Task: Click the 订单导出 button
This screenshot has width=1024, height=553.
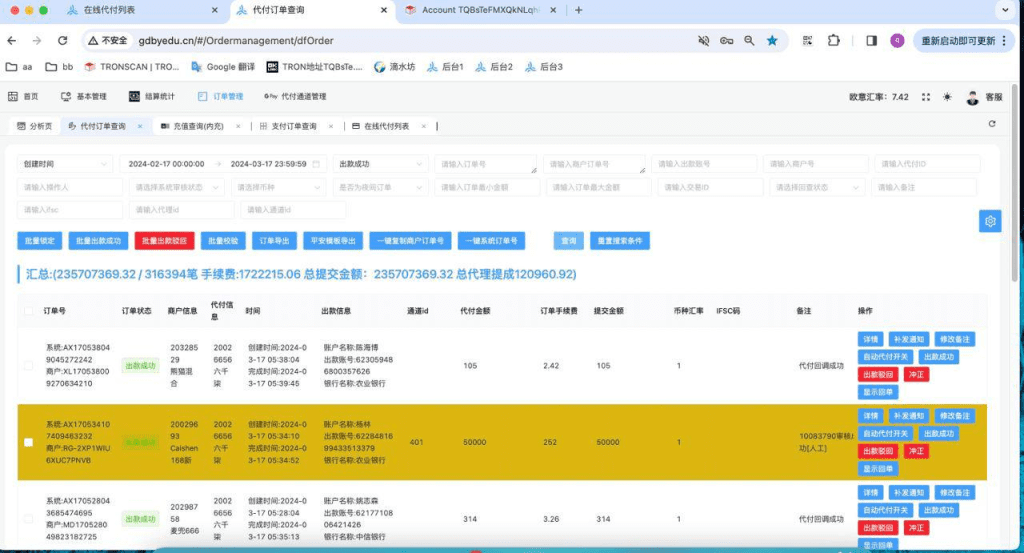Action: (x=274, y=241)
